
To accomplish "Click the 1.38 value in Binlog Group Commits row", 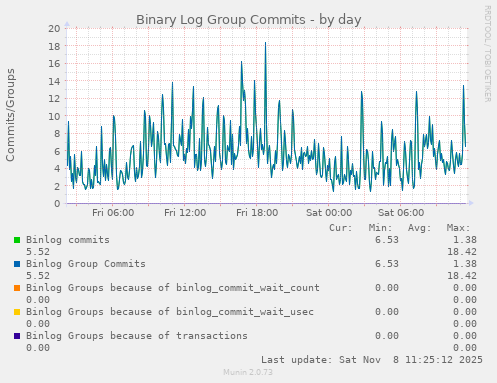I will tap(465, 264).
